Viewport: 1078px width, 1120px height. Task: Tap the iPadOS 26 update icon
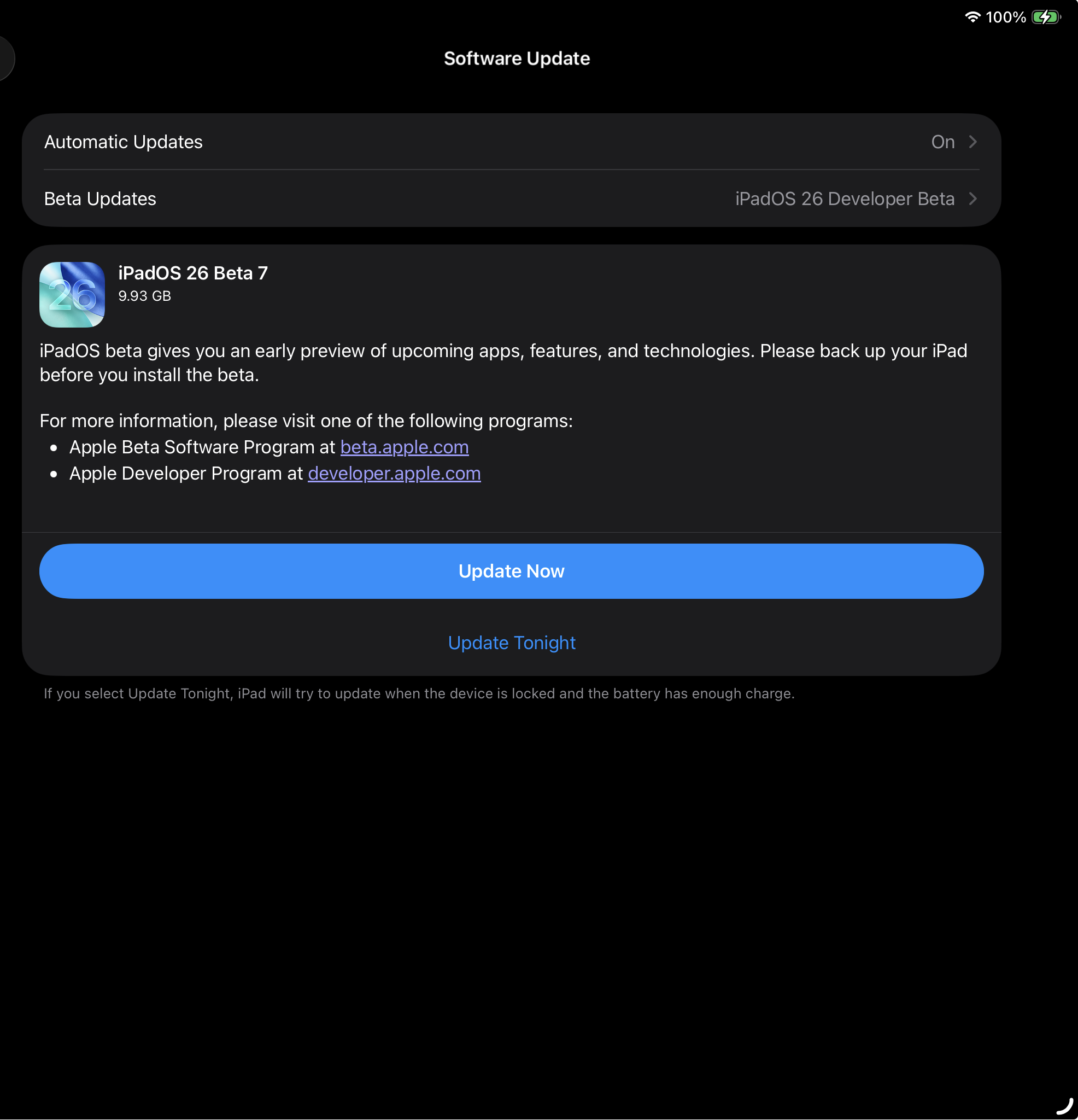tap(72, 295)
